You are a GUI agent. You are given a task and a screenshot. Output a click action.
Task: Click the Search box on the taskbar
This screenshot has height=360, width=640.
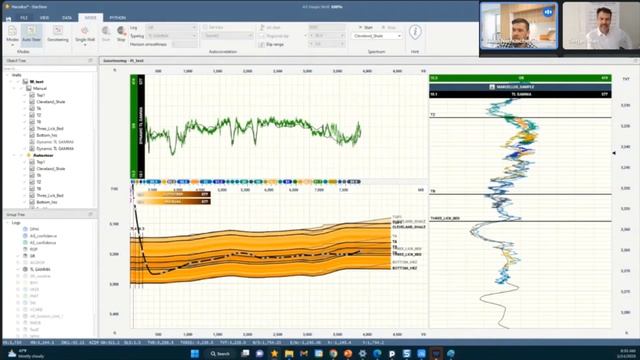click(220, 353)
